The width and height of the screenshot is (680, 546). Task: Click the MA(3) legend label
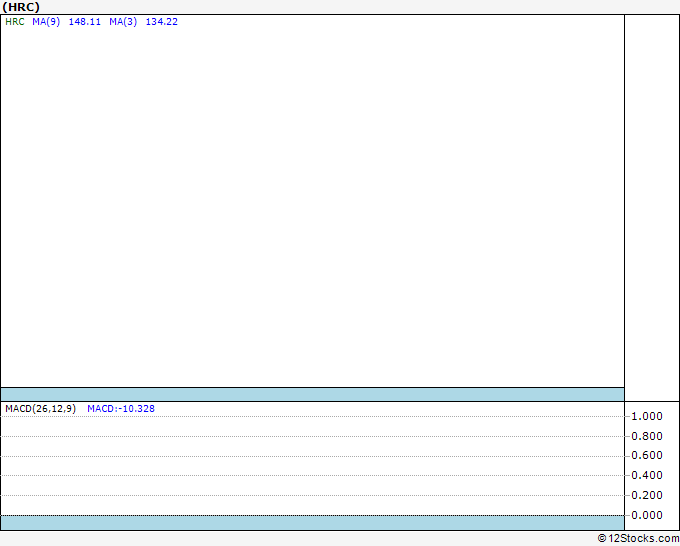click(123, 22)
